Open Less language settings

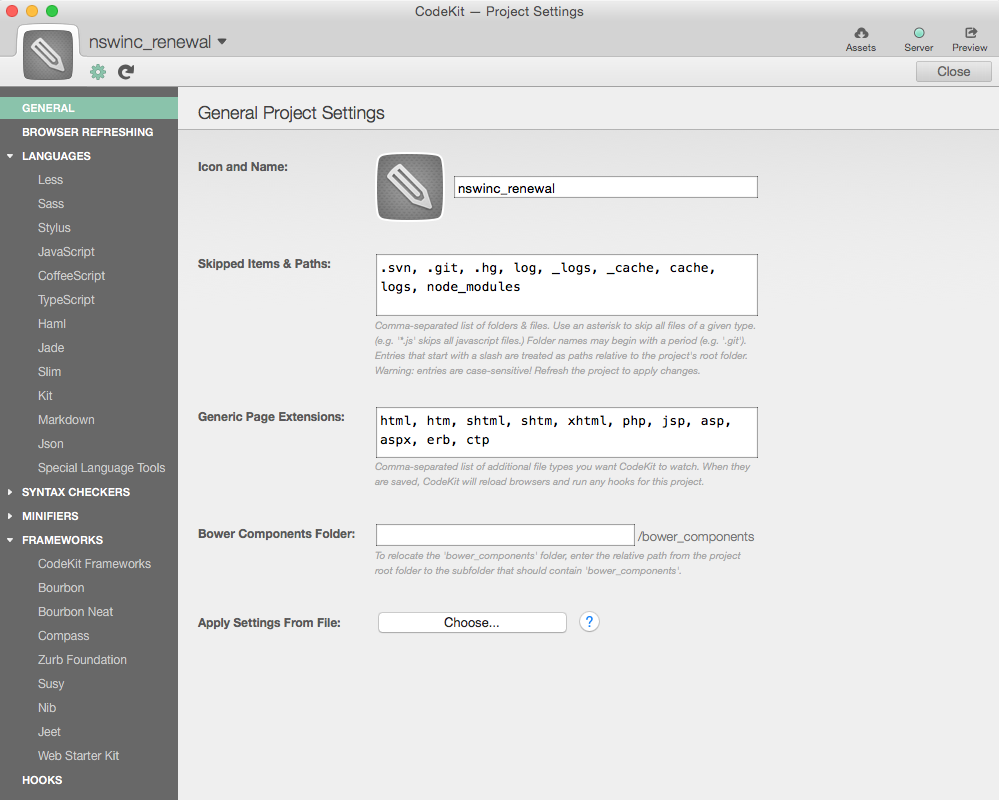click(x=50, y=180)
